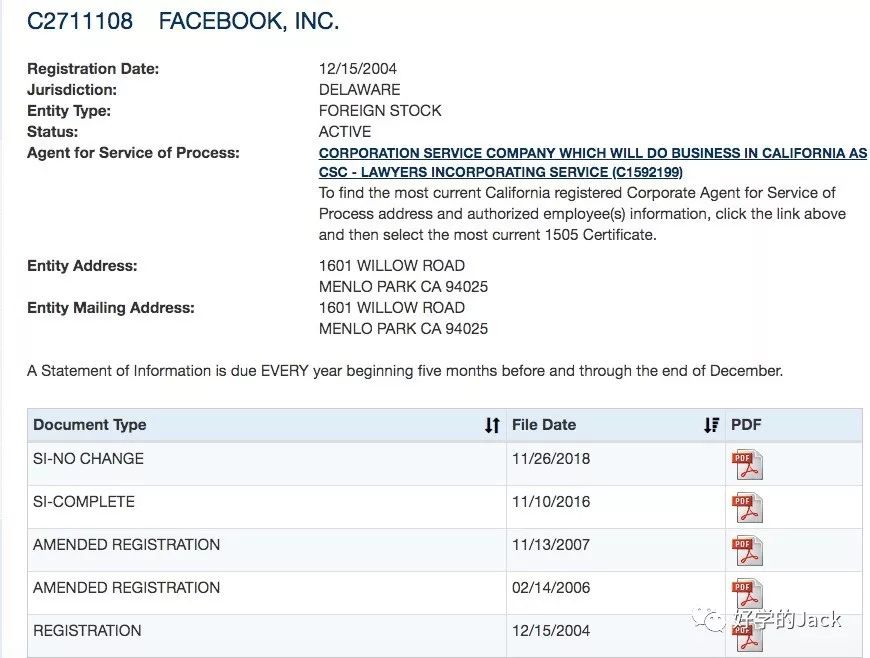This screenshot has width=870, height=658.
Task: Sort by Document Type arrows icon
Action: [491, 425]
